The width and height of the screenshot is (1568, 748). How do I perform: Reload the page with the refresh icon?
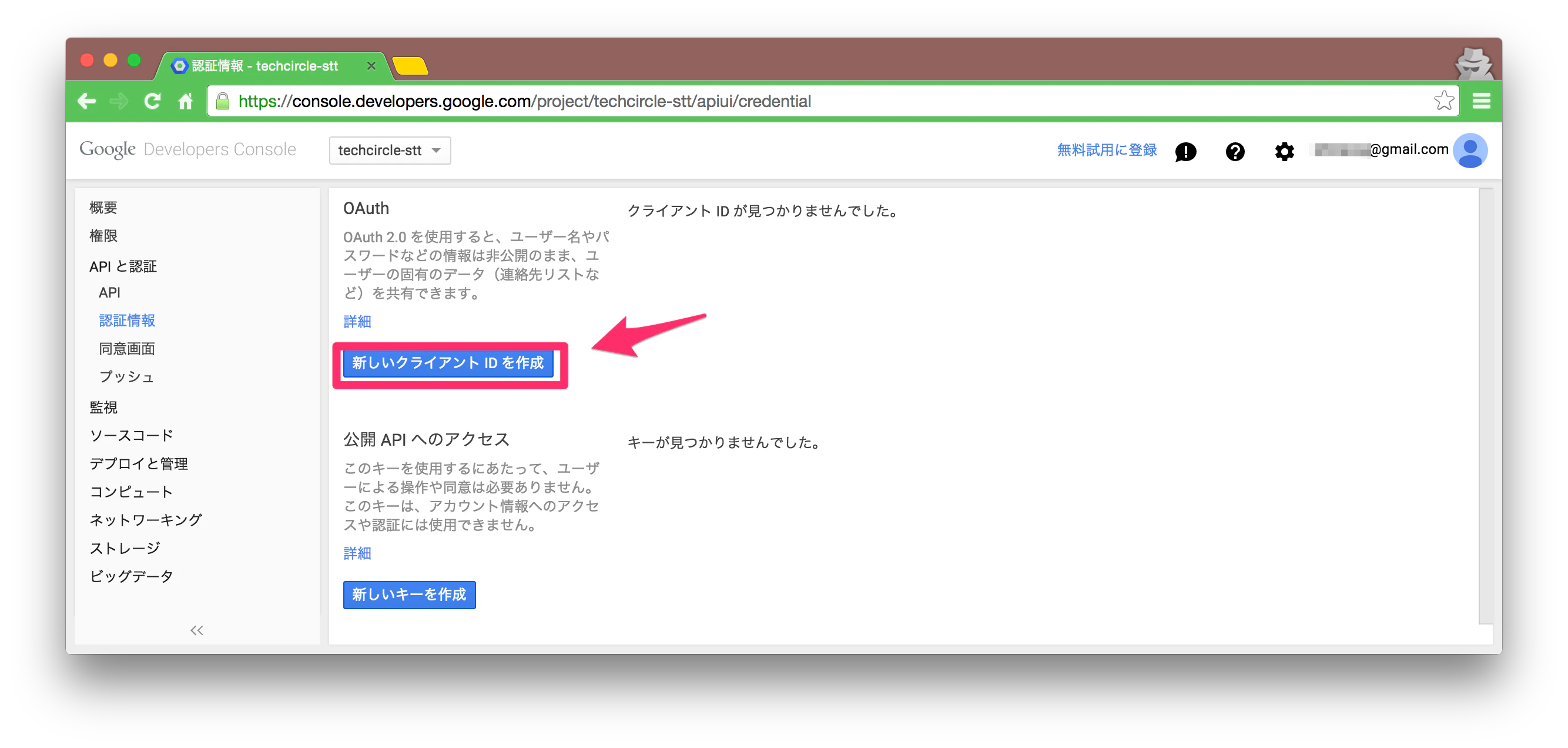coord(152,101)
